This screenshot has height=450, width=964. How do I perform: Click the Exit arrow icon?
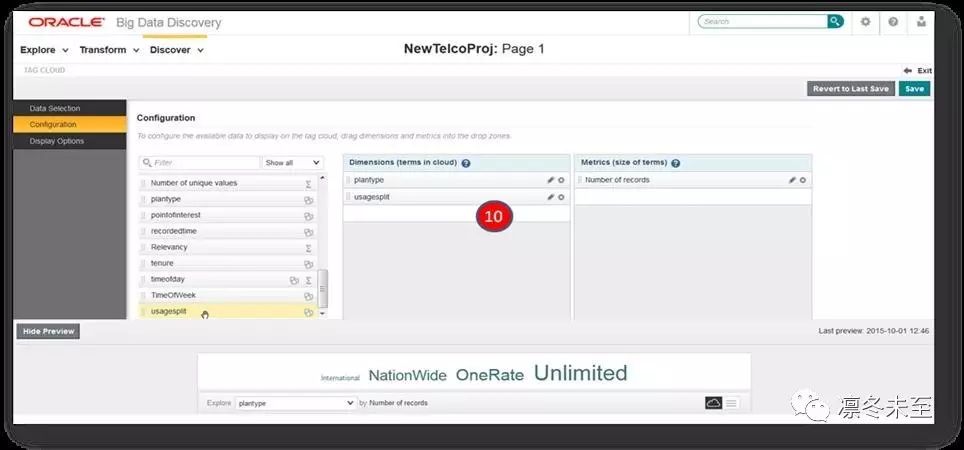[x=908, y=71]
